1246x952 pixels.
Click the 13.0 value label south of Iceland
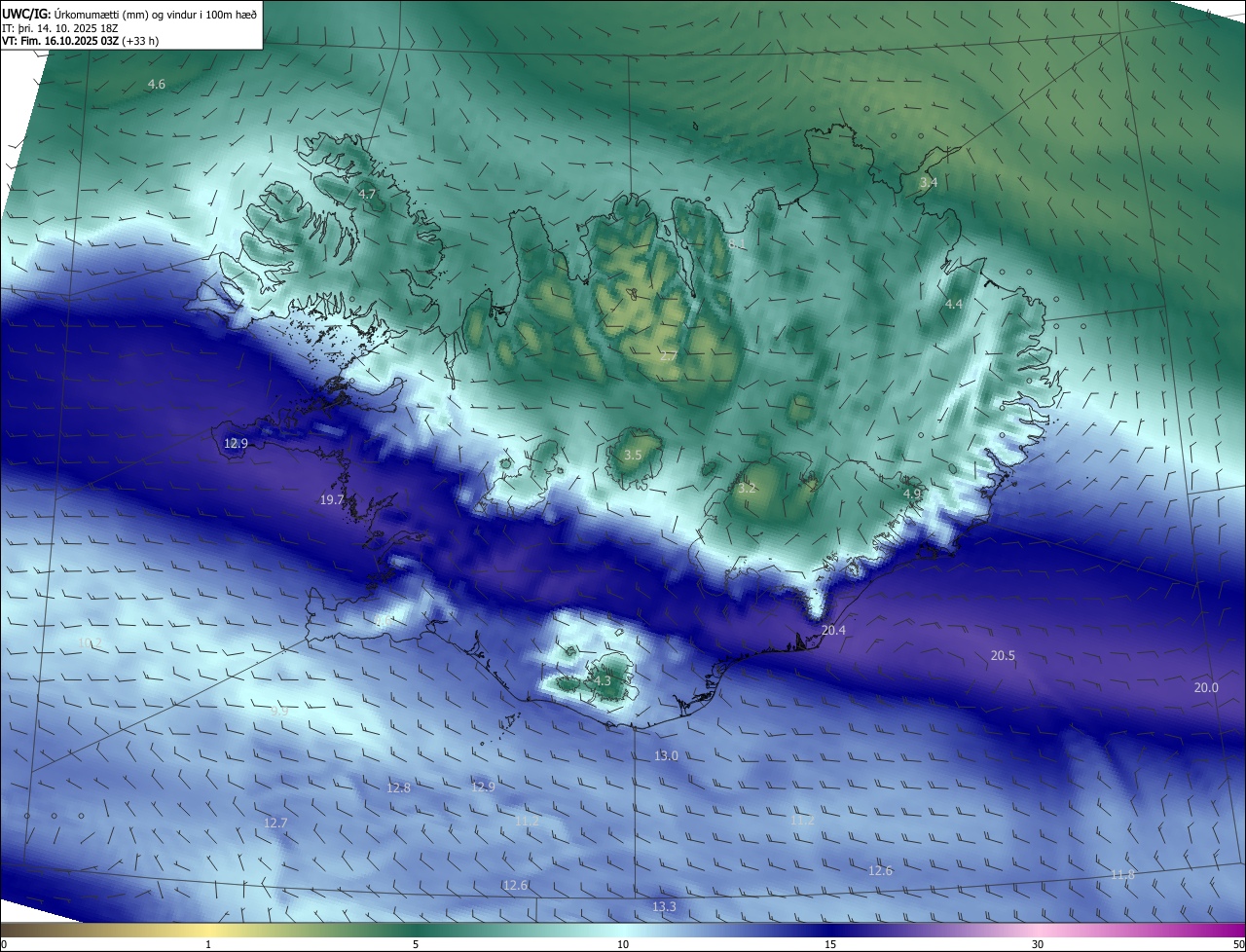(666, 756)
